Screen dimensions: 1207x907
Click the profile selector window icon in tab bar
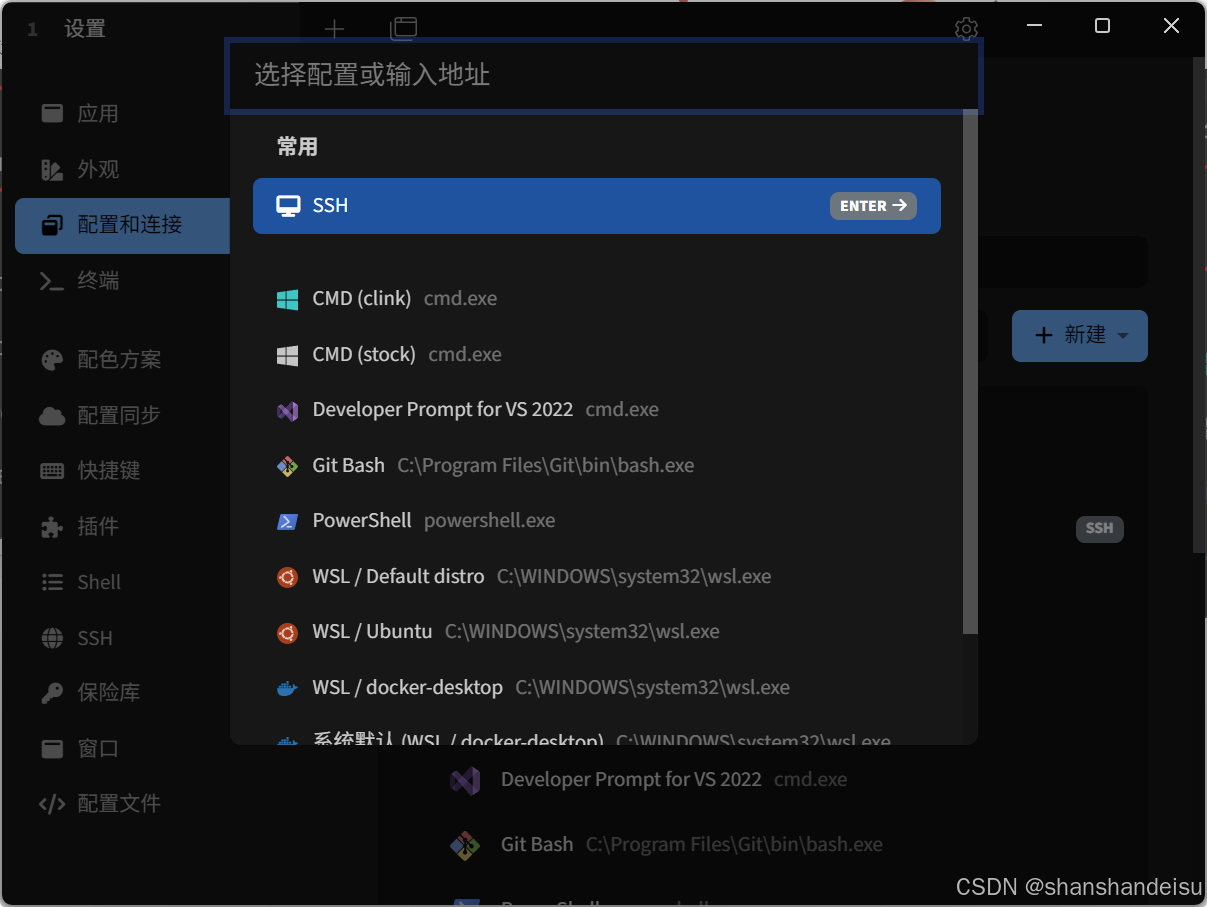[403, 29]
